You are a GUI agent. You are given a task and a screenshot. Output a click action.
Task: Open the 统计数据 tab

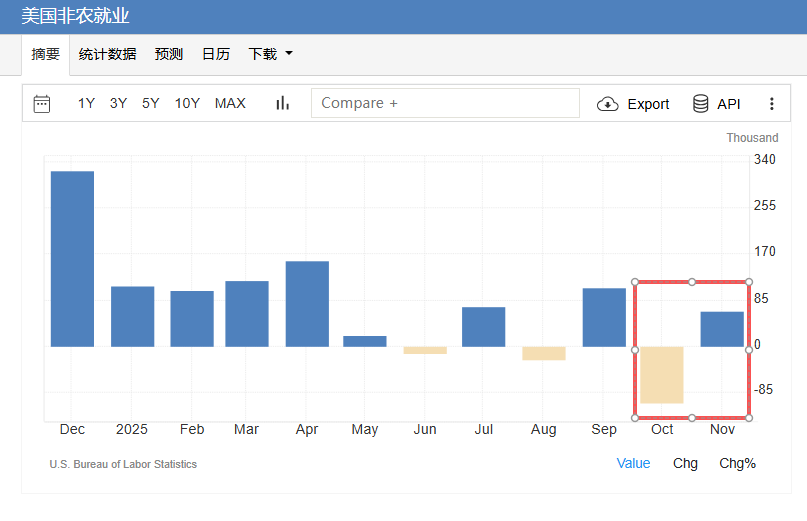click(107, 54)
